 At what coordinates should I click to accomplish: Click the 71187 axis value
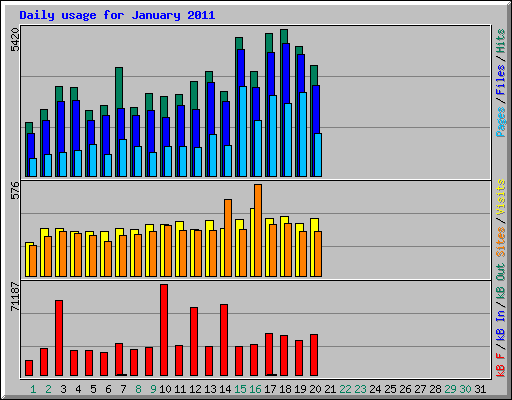point(15,297)
